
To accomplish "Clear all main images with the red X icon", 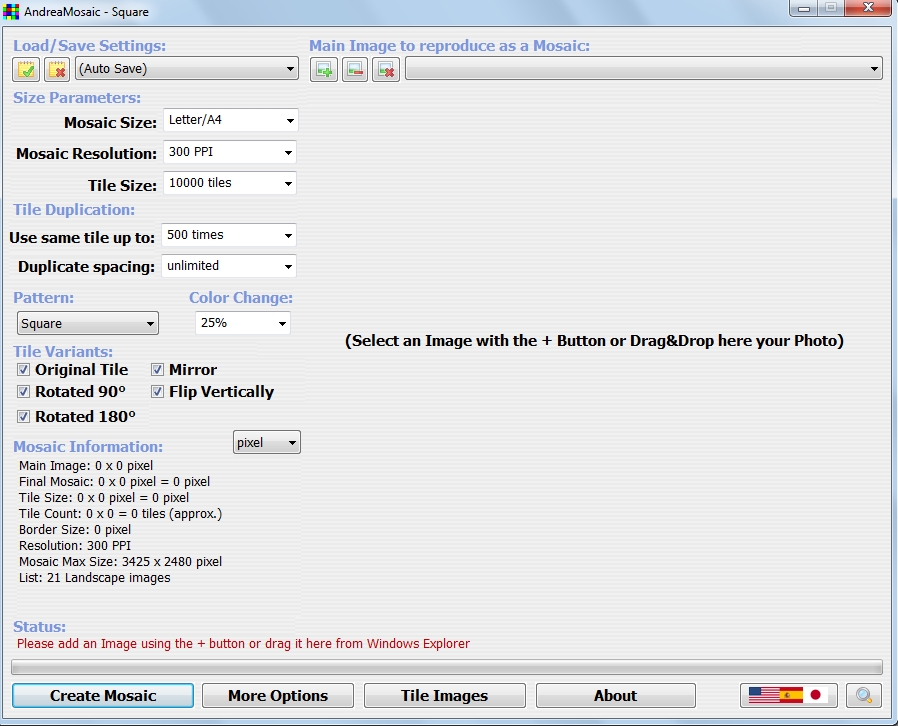I will [386, 69].
